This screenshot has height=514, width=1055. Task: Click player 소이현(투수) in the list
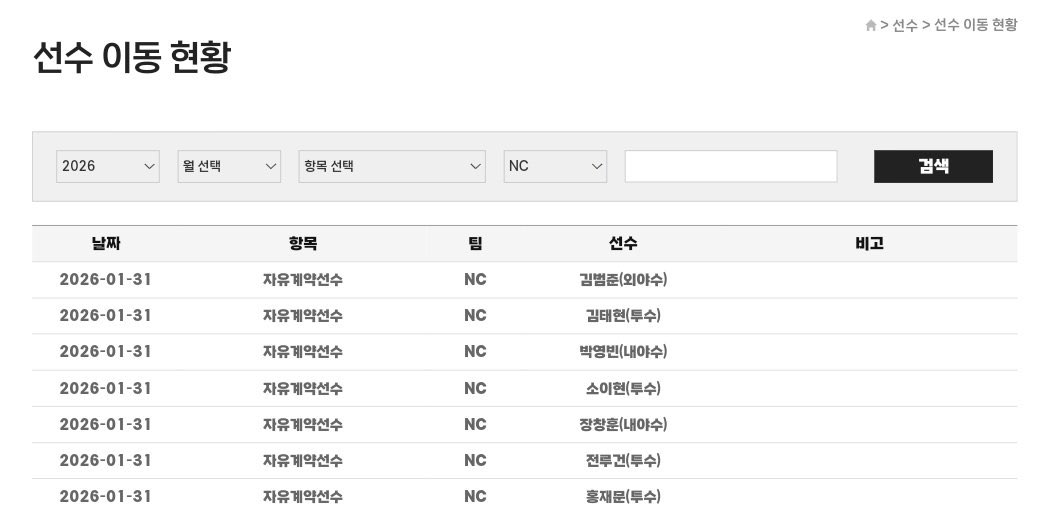click(622, 389)
